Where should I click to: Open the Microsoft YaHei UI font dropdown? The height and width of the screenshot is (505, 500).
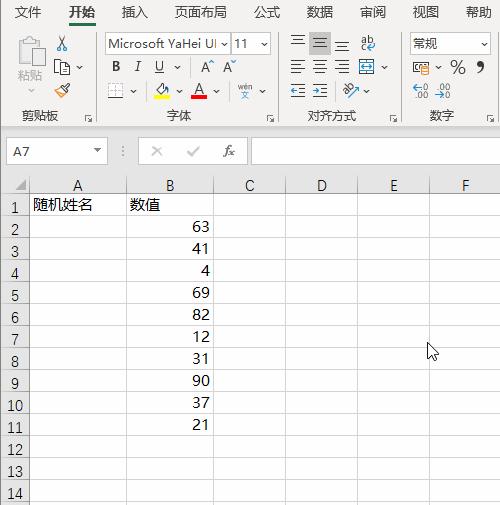pyautogui.click(x=224, y=44)
